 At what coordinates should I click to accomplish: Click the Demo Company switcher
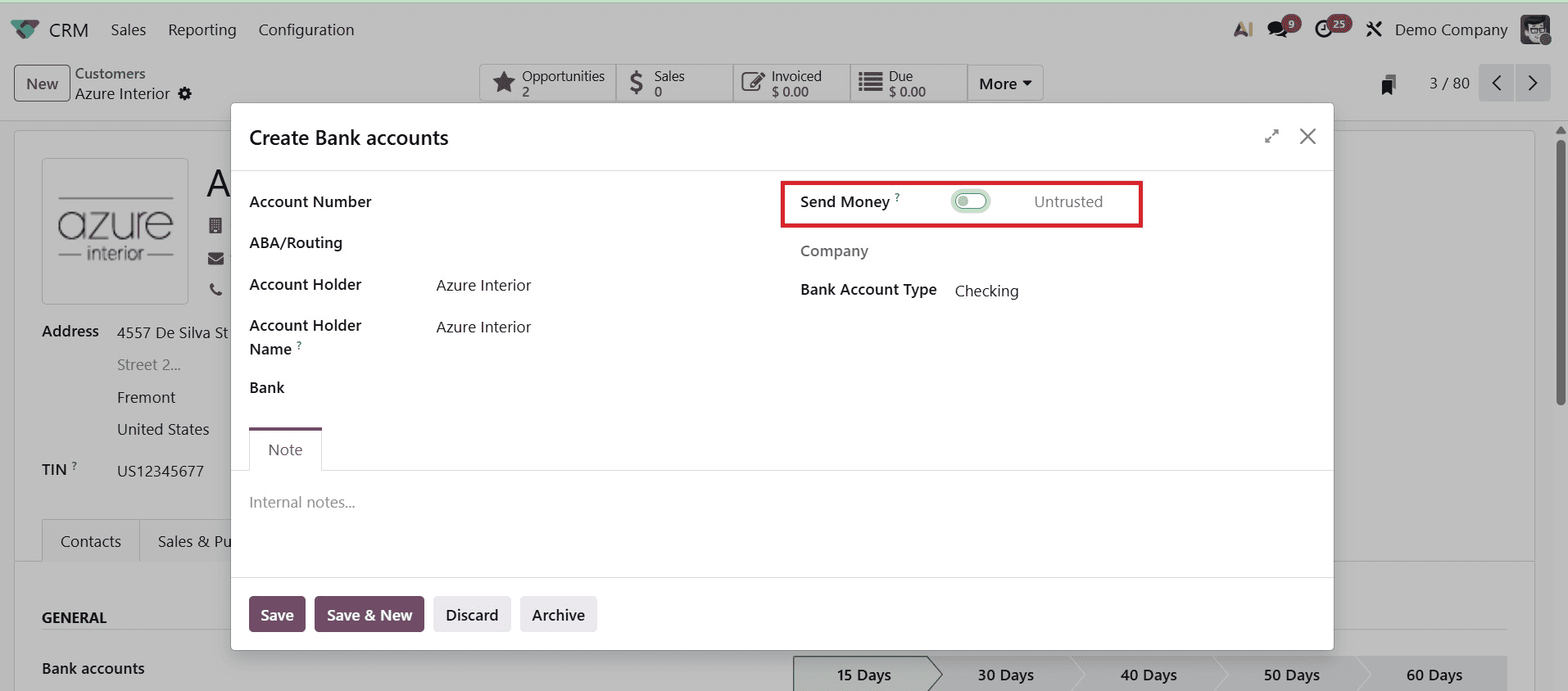(x=1451, y=29)
